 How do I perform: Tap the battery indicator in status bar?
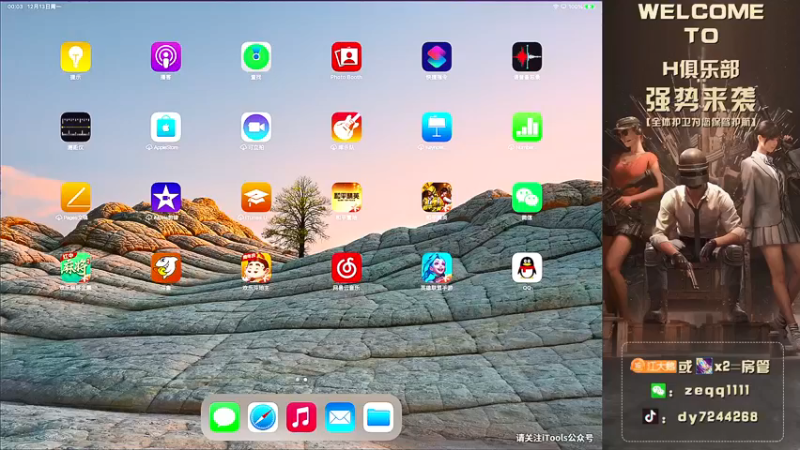[590, 7]
